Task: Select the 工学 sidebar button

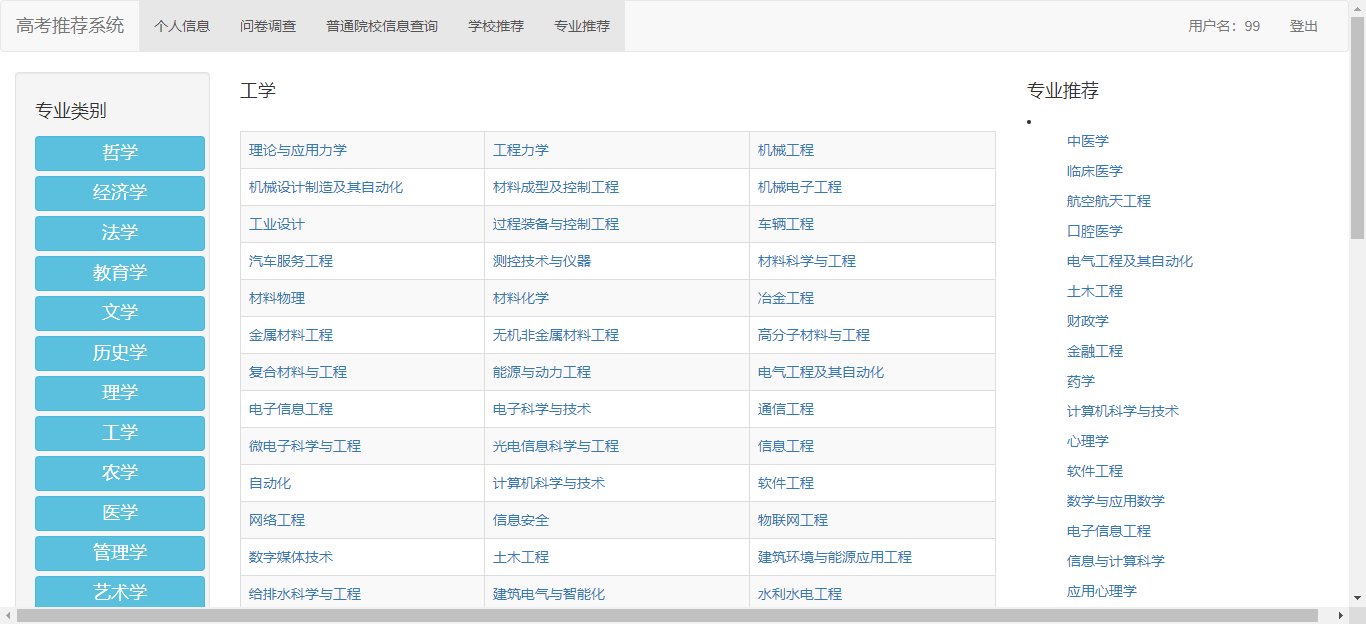Action: (120, 433)
